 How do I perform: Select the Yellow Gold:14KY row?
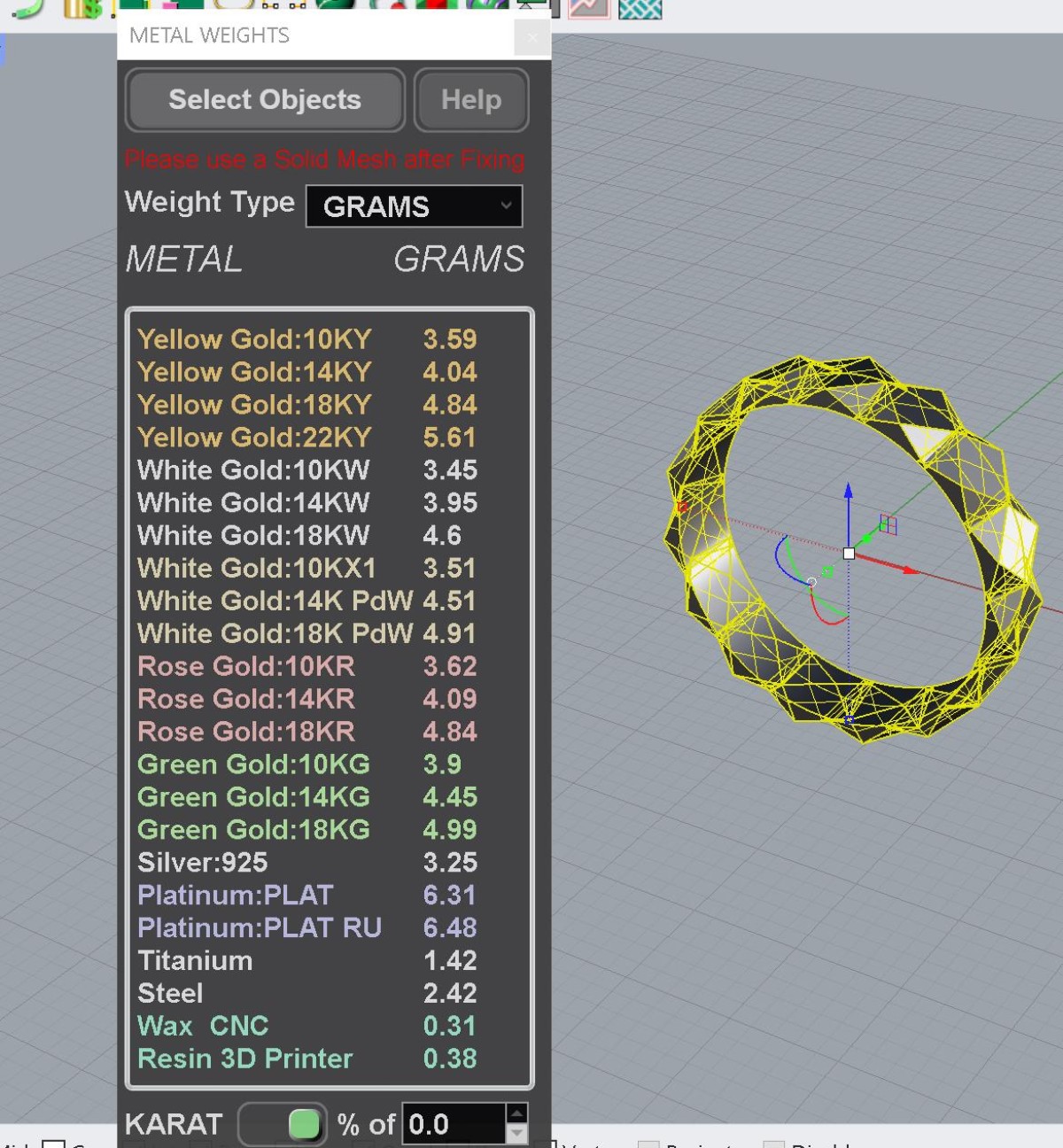point(307,372)
